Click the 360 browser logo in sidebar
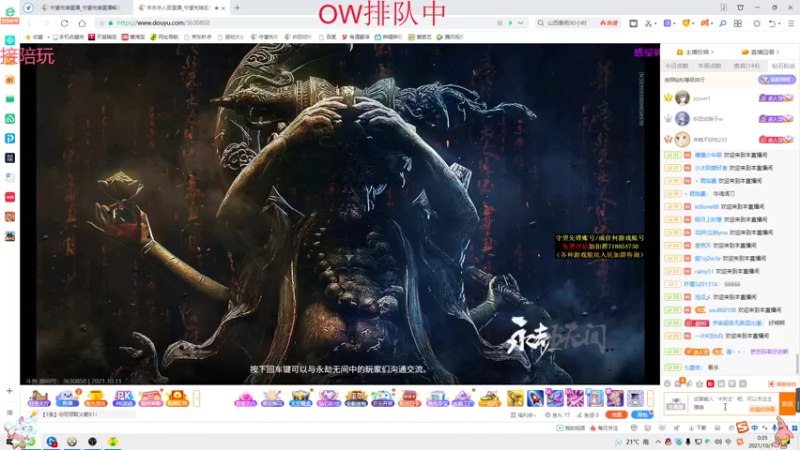This screenshot has height=450, width=800. pyautogui.click(x=10, y=12)
